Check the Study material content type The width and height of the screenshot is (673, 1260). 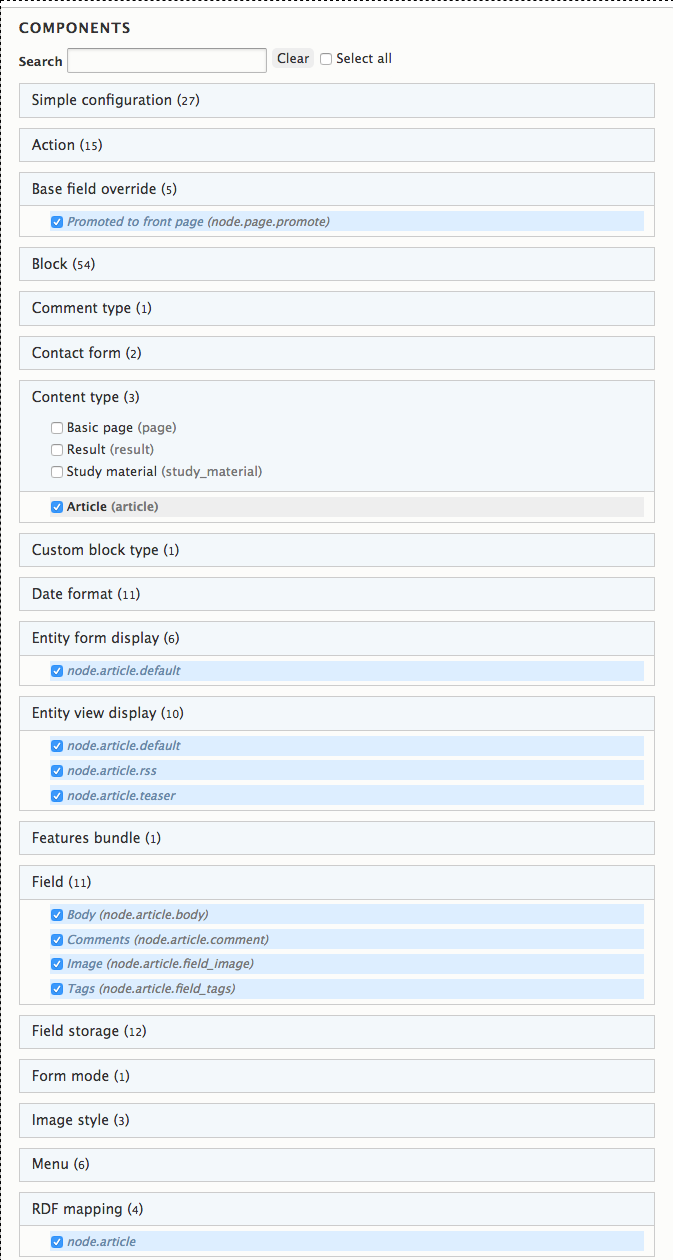coord(57,472)
